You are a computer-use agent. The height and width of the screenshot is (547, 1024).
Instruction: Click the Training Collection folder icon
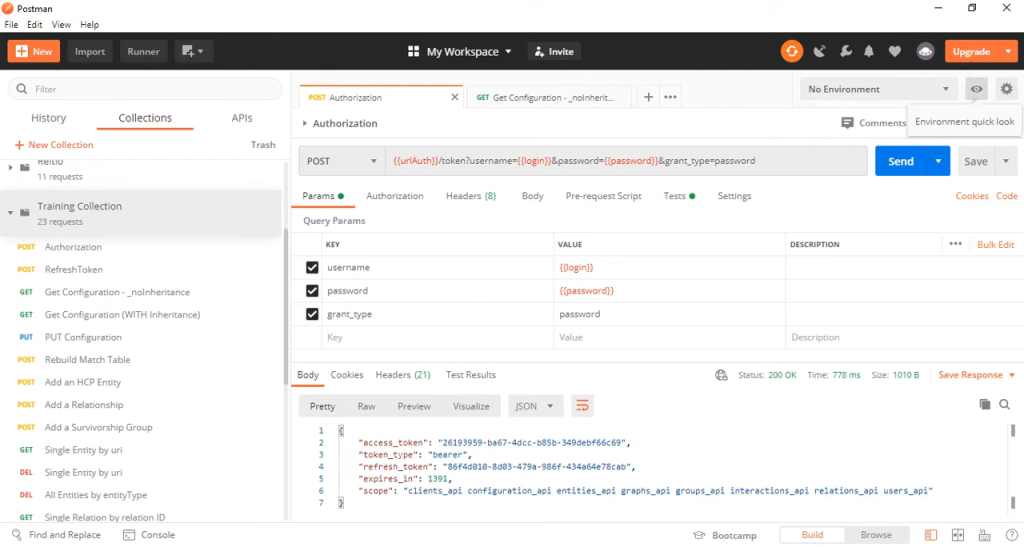click(25, 213)
